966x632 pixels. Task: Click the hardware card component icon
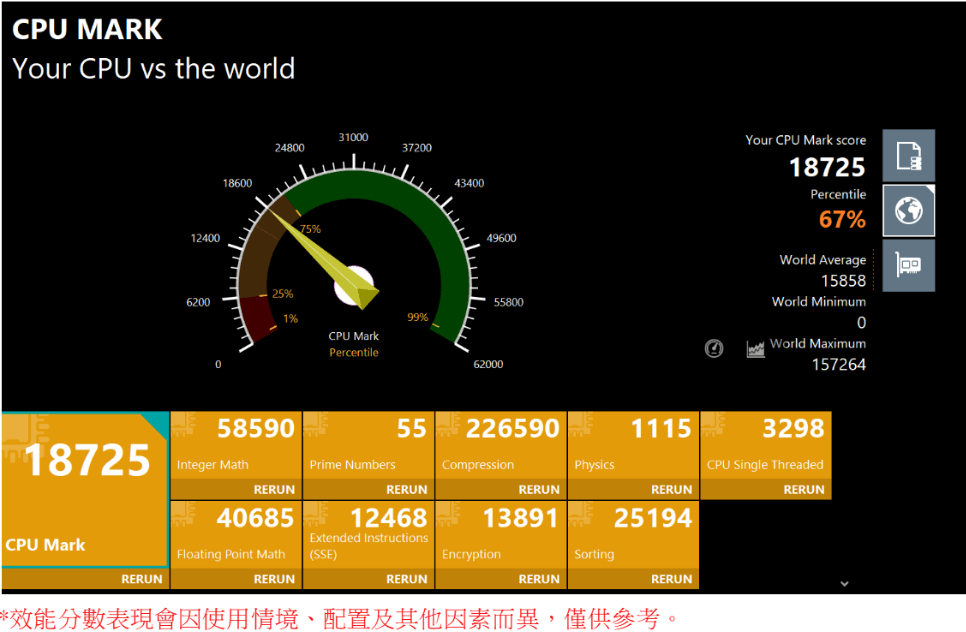908,266
